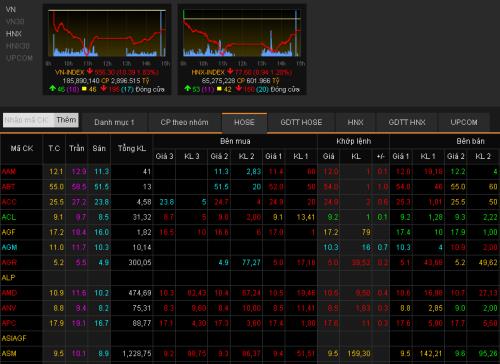
Task: Click AGR sell volume 49,62
Action: point(488,263)
